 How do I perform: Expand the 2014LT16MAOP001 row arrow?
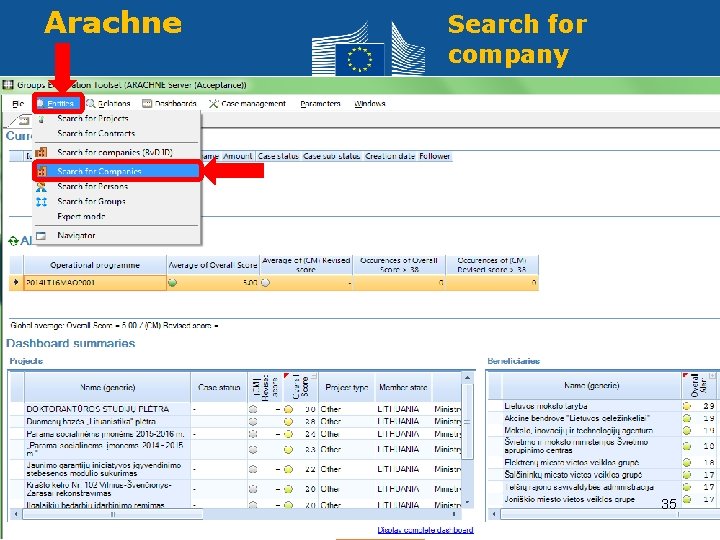point(16,282)
